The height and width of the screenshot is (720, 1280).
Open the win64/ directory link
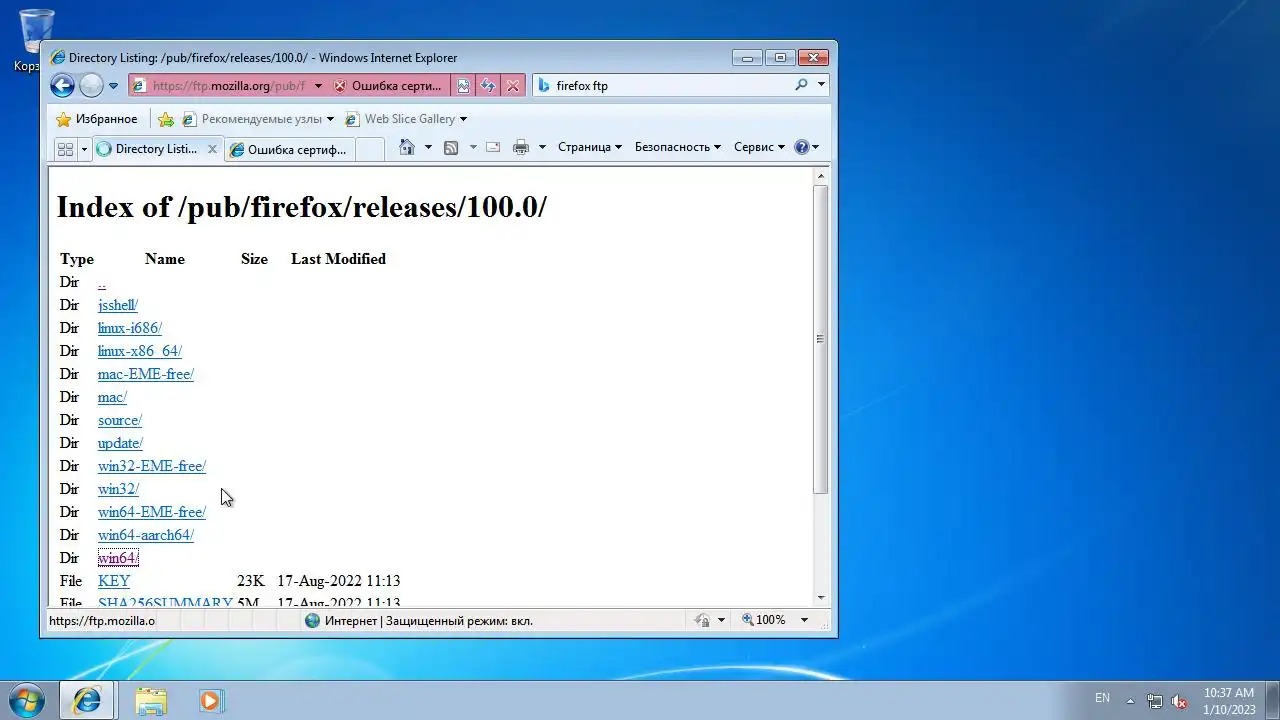click(118, 558)
